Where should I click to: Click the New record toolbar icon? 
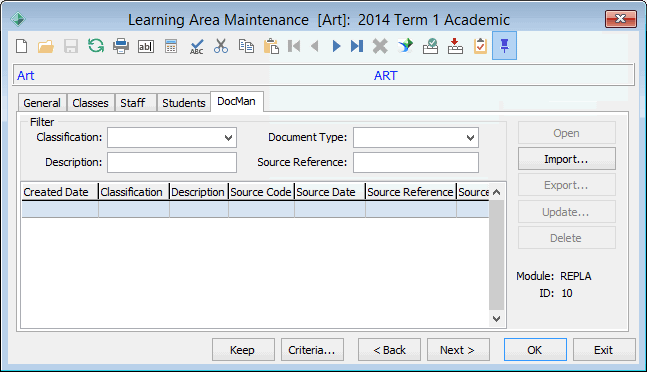[21, 46]
